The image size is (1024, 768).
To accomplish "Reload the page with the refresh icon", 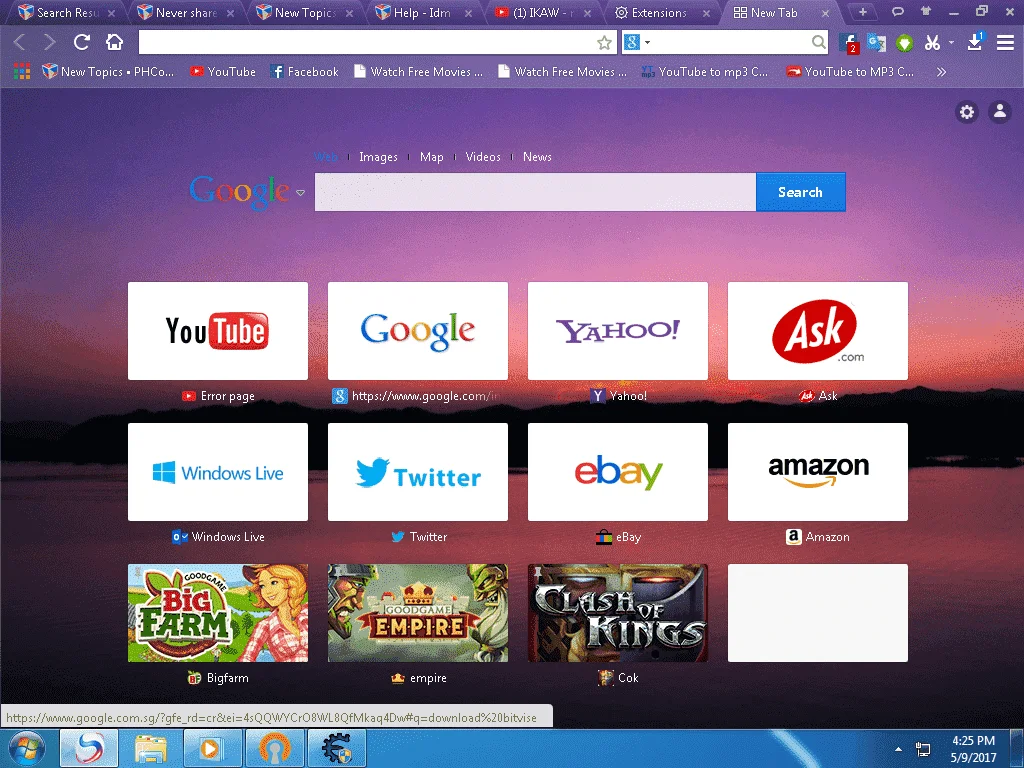I will point(82,42).
